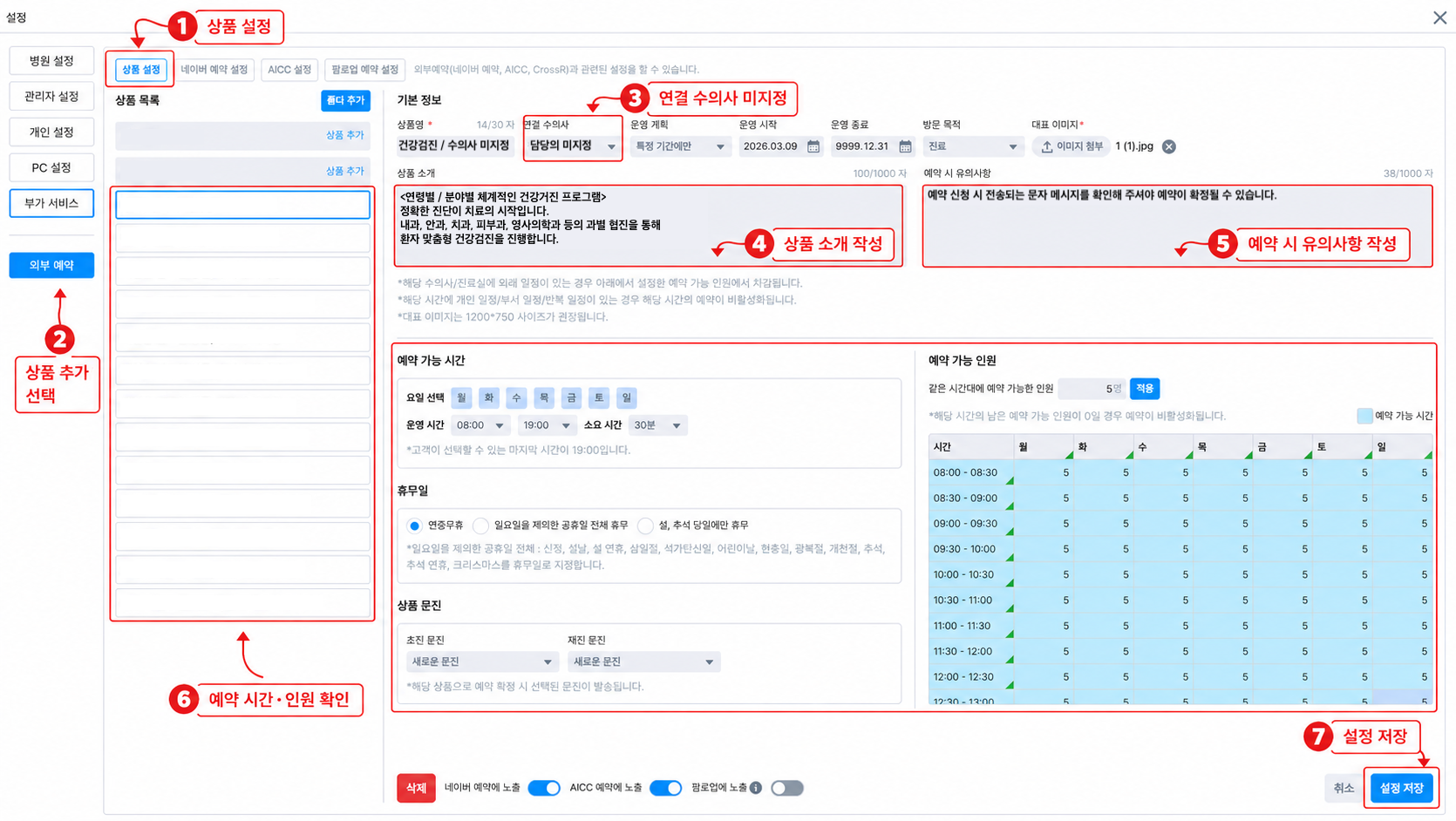The image size is (1456, 821).
Task: Toggle the 목 weekday button
Action: 544,398
